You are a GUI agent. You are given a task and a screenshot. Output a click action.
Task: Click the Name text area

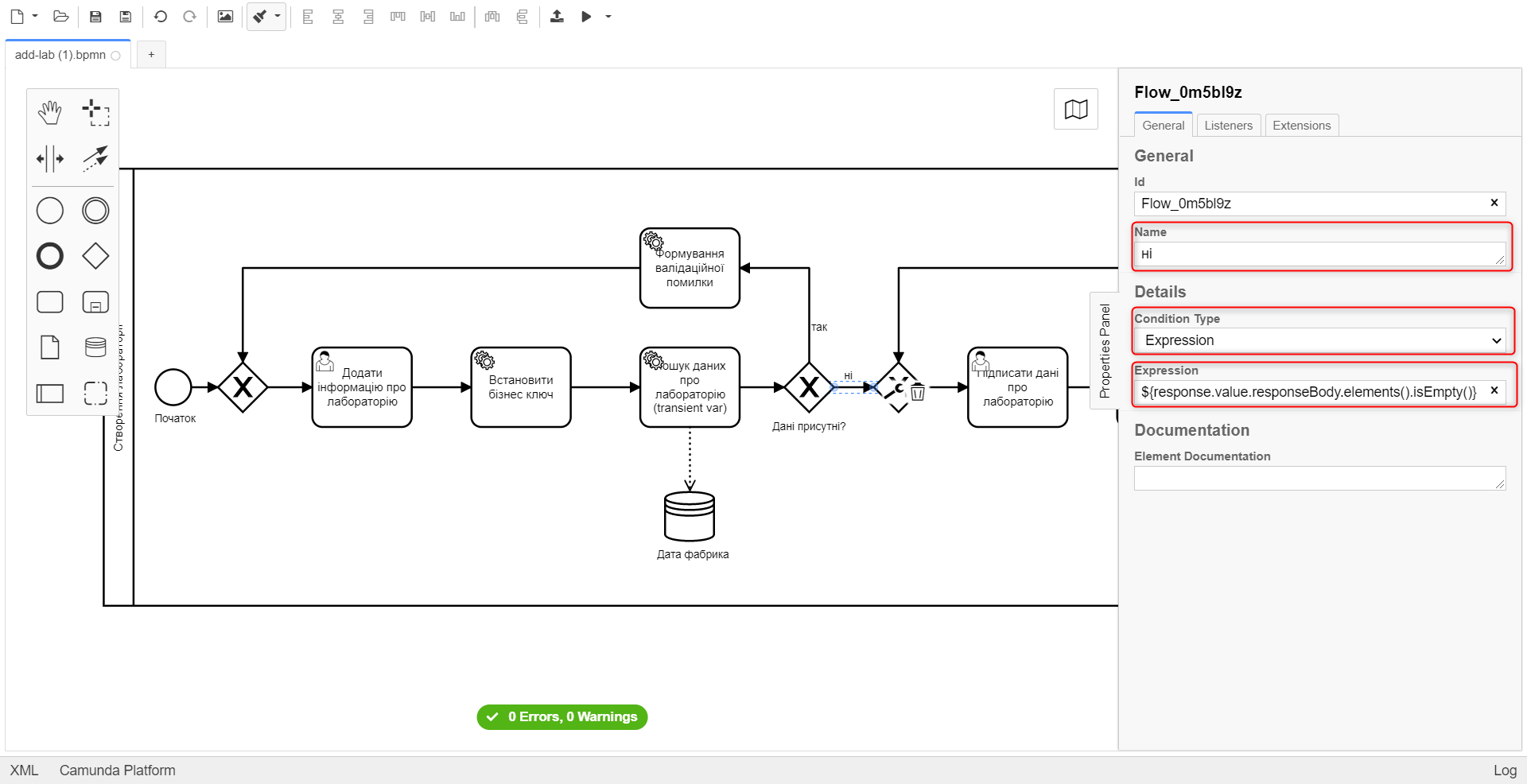1319,254
